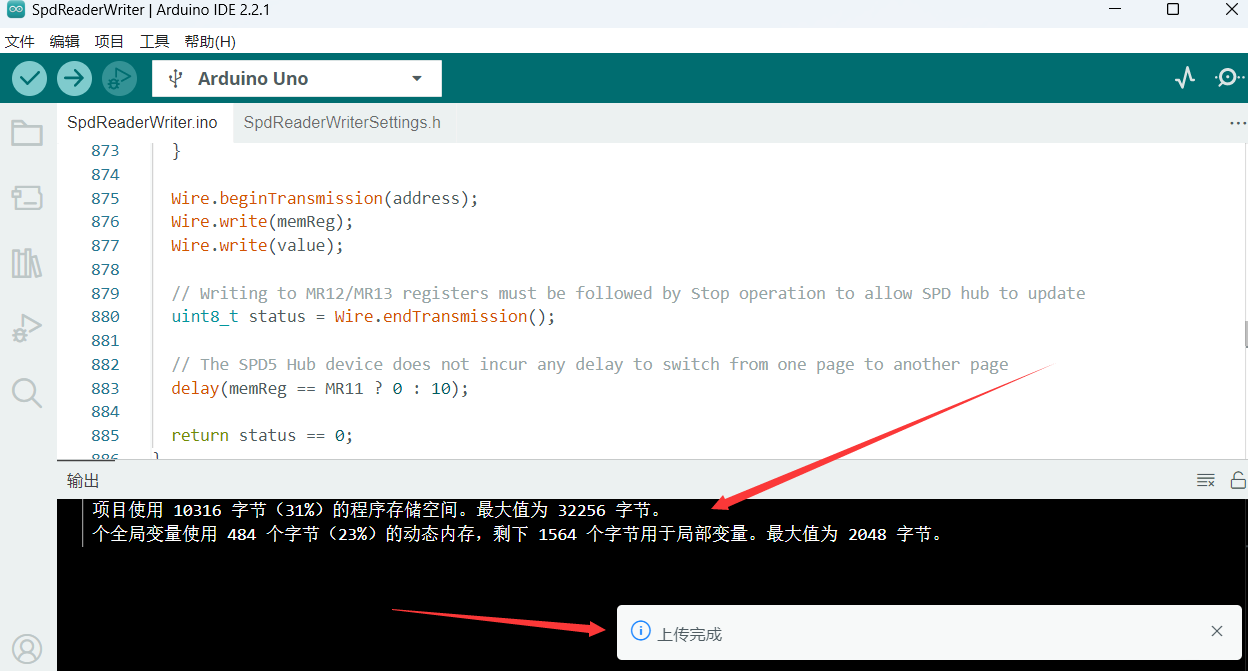Open the Debug sidebar panel
The width and height of the screenshot is (1248, 671).
27,328
